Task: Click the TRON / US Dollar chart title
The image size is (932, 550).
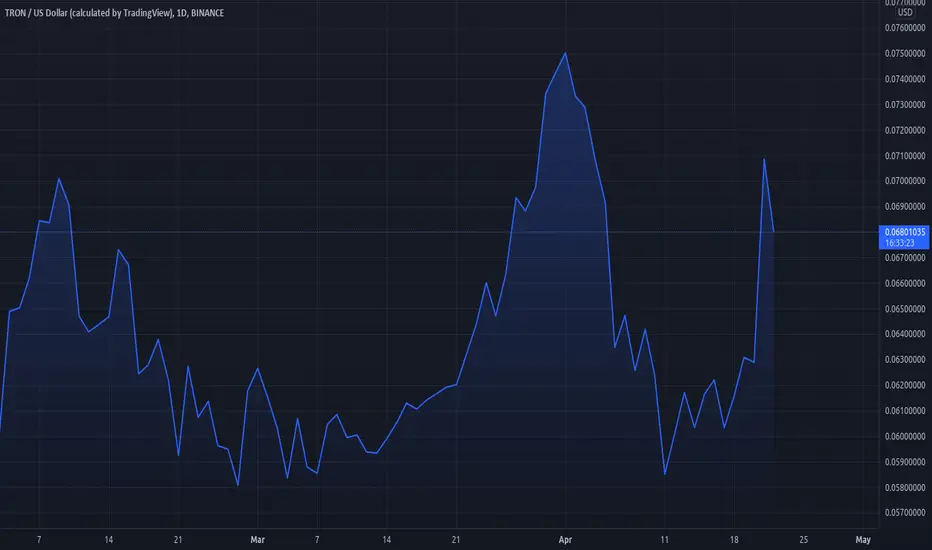Action: point(114,13)
